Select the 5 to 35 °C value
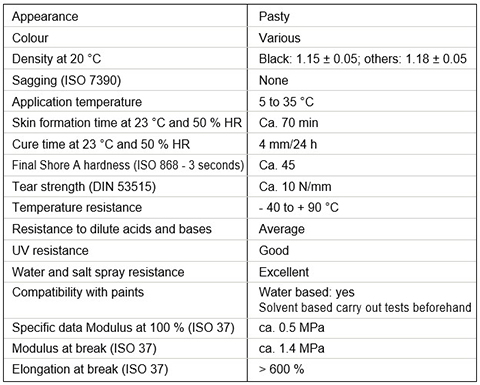Screen dimensions: 480x385 click(286, 102)
